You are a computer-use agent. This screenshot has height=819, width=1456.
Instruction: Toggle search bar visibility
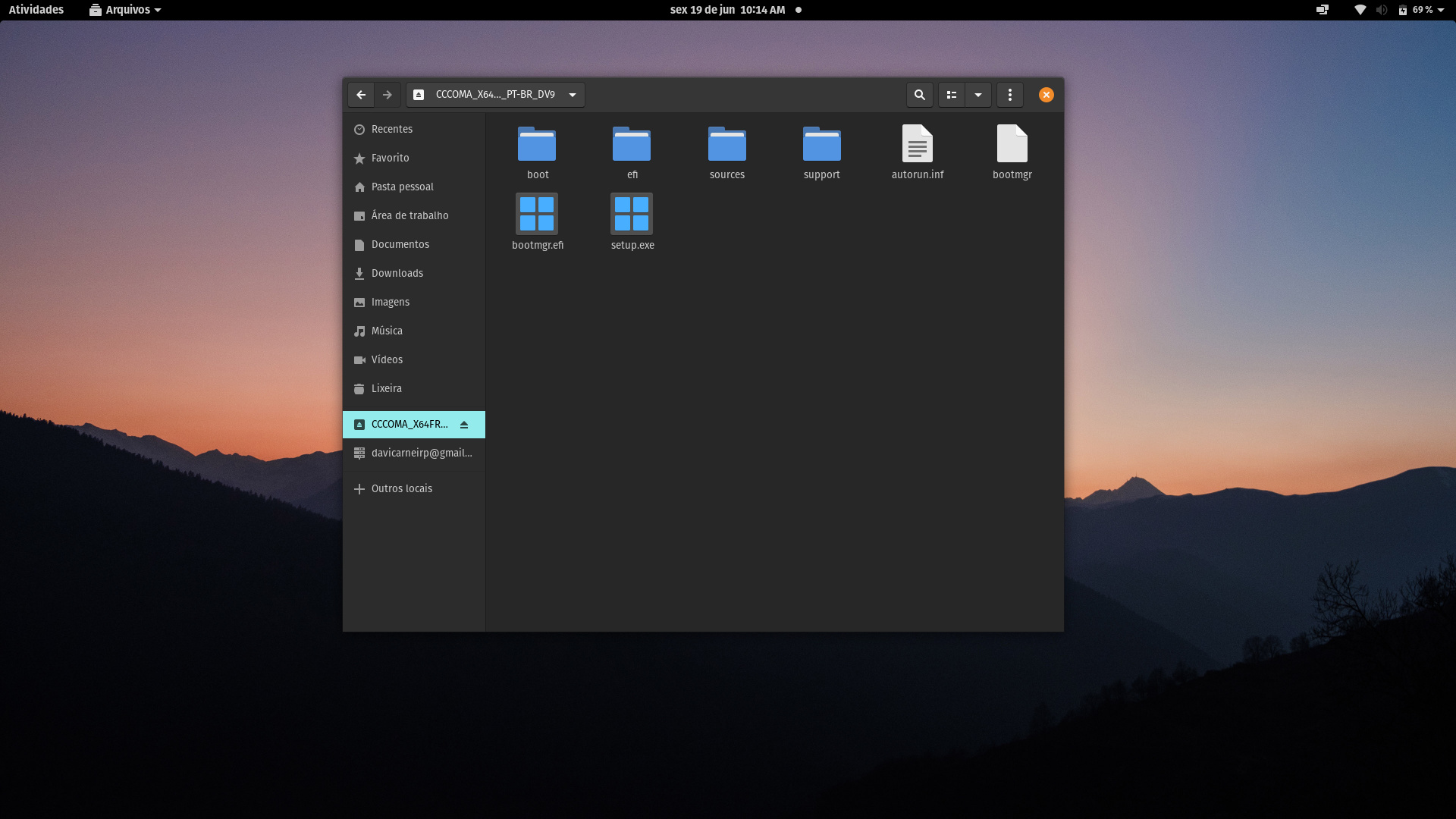(x=919, y=94)
